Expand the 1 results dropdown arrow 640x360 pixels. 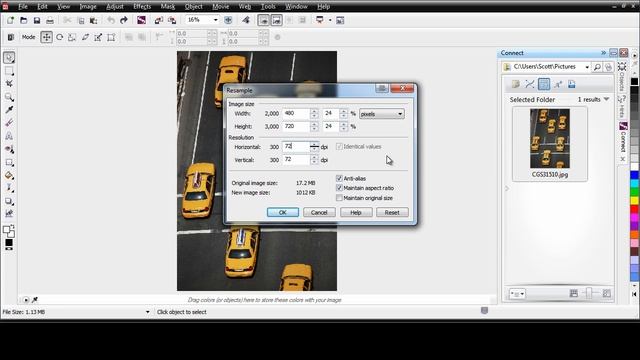606,99
